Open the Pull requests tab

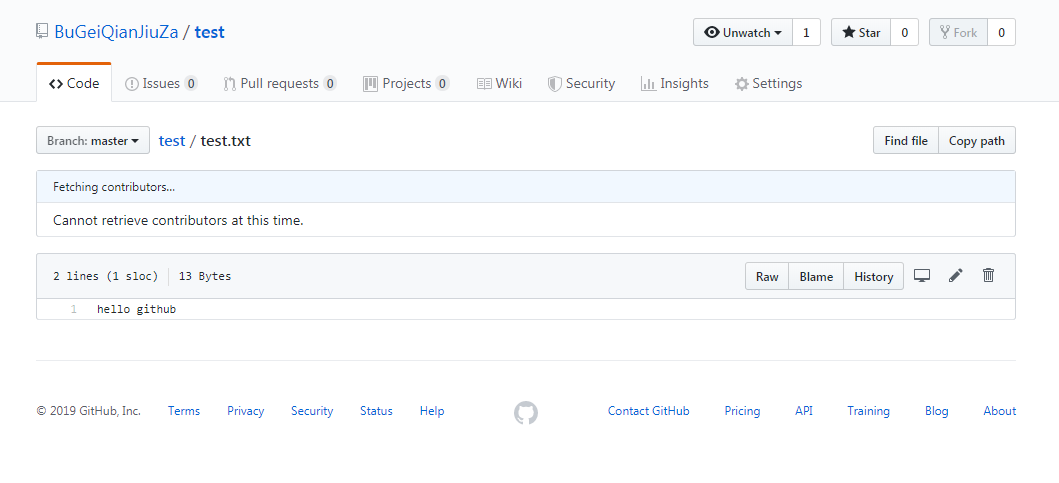280,83
